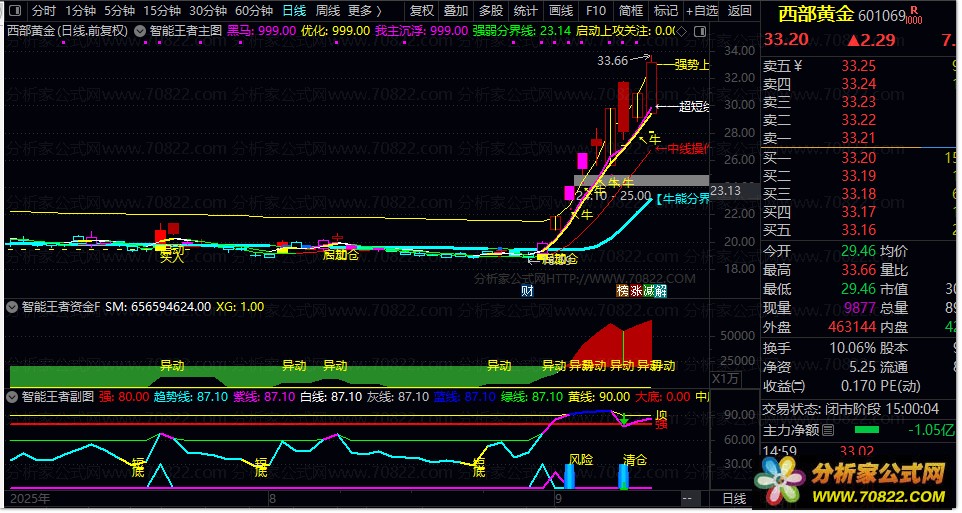The width and height of the screenshot is (962, 513).
Task: Click the panel layout icon at the toolbar's left end
Action: click(15, 10)
